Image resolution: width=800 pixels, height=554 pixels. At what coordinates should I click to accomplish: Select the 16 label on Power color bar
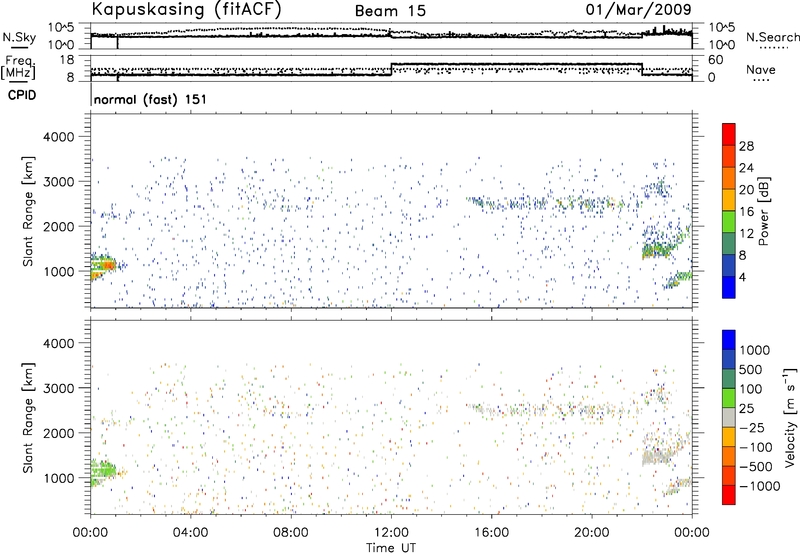(x=746, y=212)
